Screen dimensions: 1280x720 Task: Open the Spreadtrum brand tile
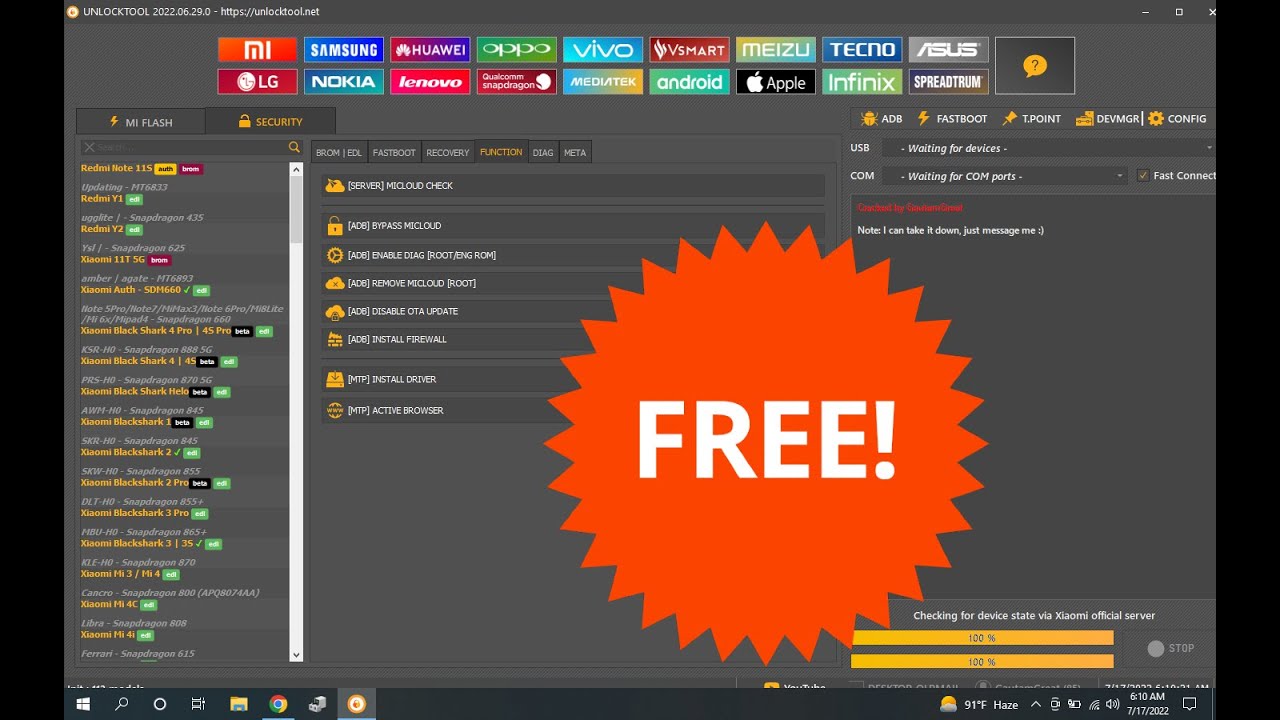point(949,82)
